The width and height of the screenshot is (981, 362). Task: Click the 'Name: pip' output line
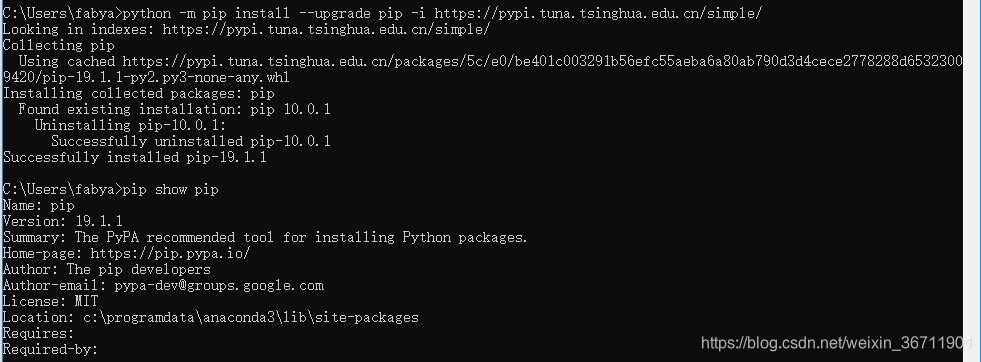[39, 206]
